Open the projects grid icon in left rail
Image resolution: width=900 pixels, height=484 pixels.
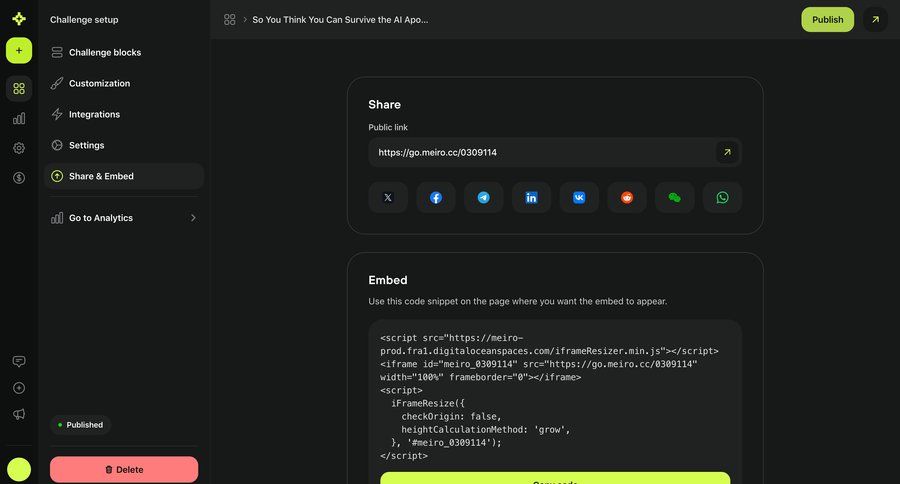tap(19, 88)
